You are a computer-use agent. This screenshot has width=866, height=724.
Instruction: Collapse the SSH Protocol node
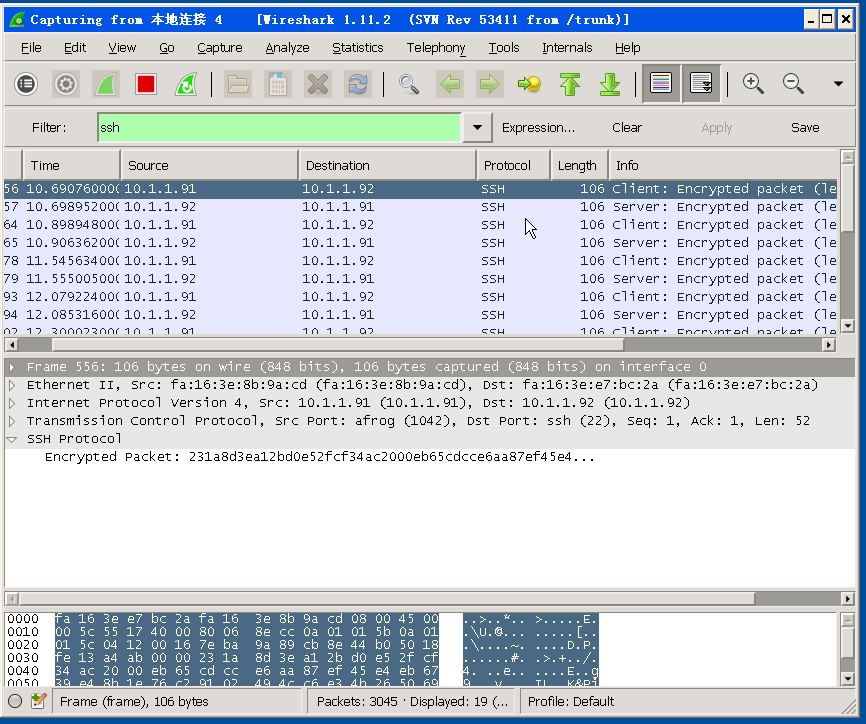12,439
